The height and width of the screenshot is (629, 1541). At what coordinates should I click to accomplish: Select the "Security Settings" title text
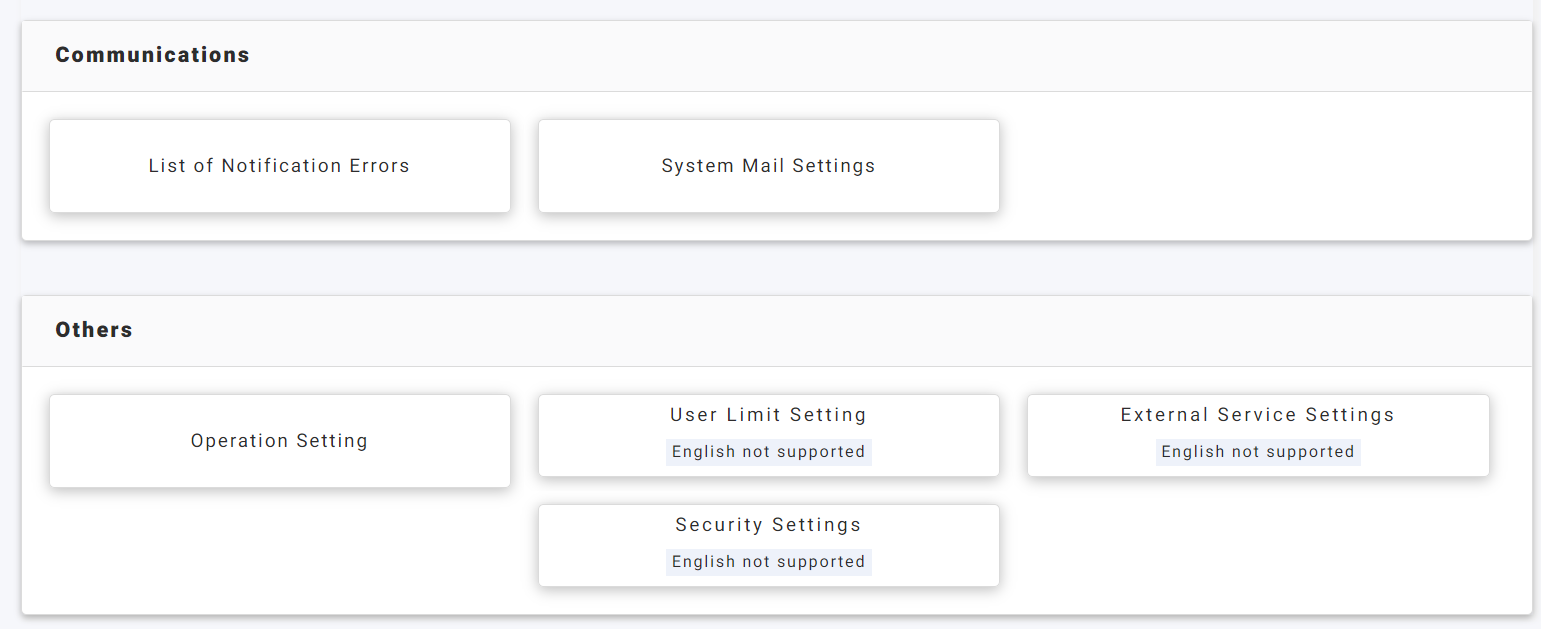tap(768, 525)
